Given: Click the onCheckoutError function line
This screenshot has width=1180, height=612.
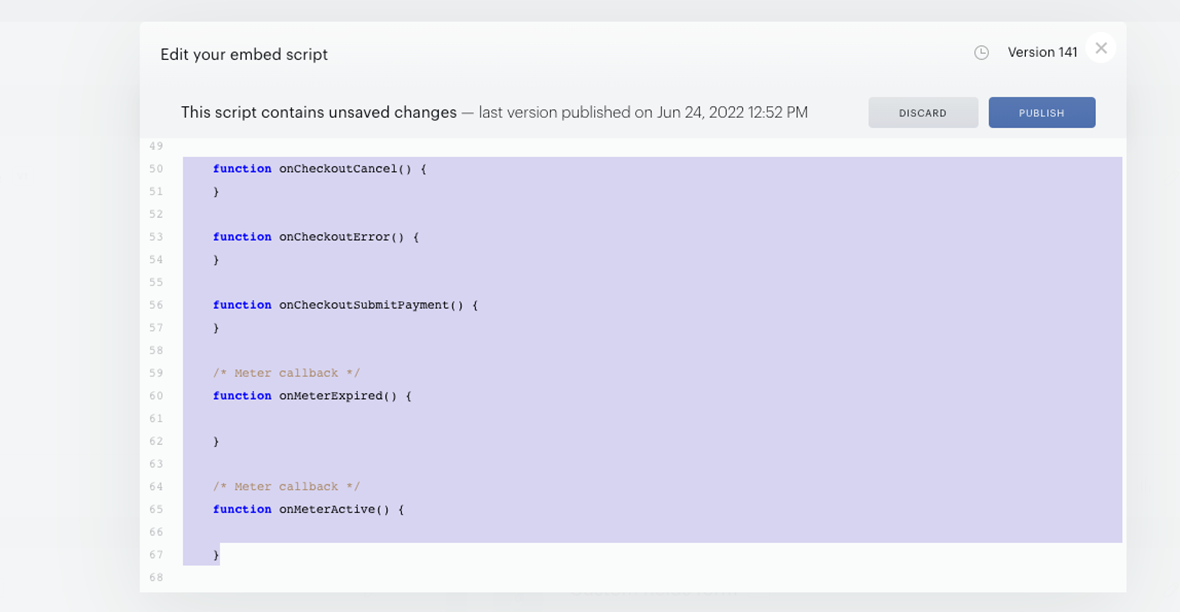Looking at the screenshot, I should [x=315, y=236].
